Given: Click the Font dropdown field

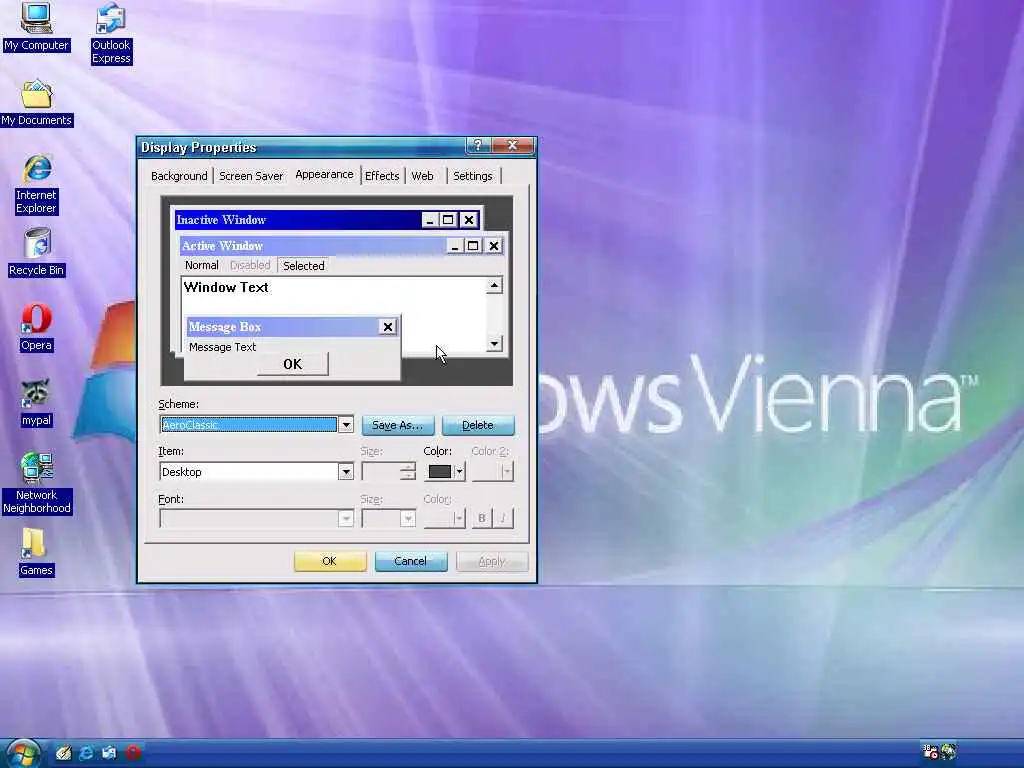Looking at the screenshot, I should [256, 519].
